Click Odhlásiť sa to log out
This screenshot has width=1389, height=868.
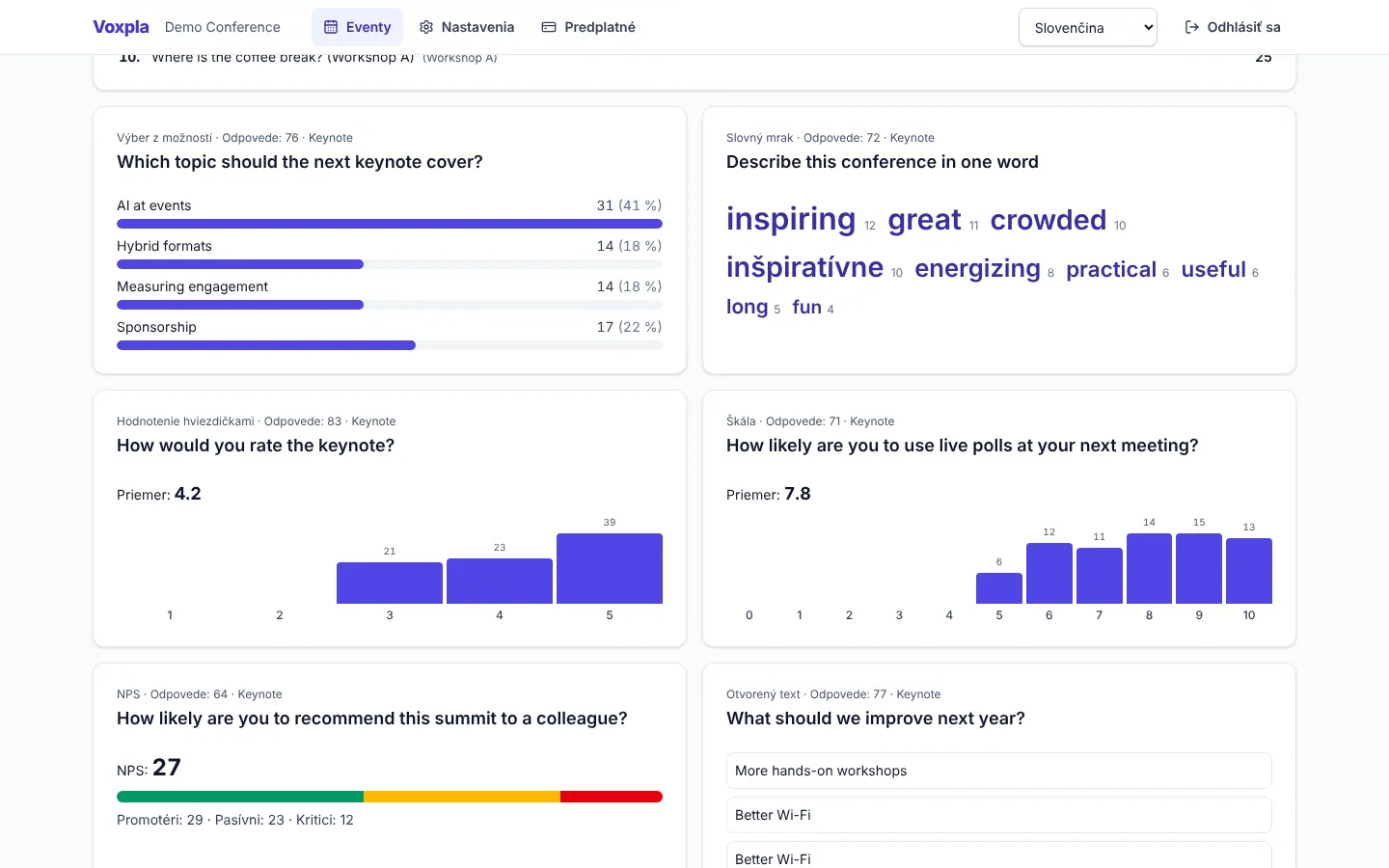[1233, 27]
